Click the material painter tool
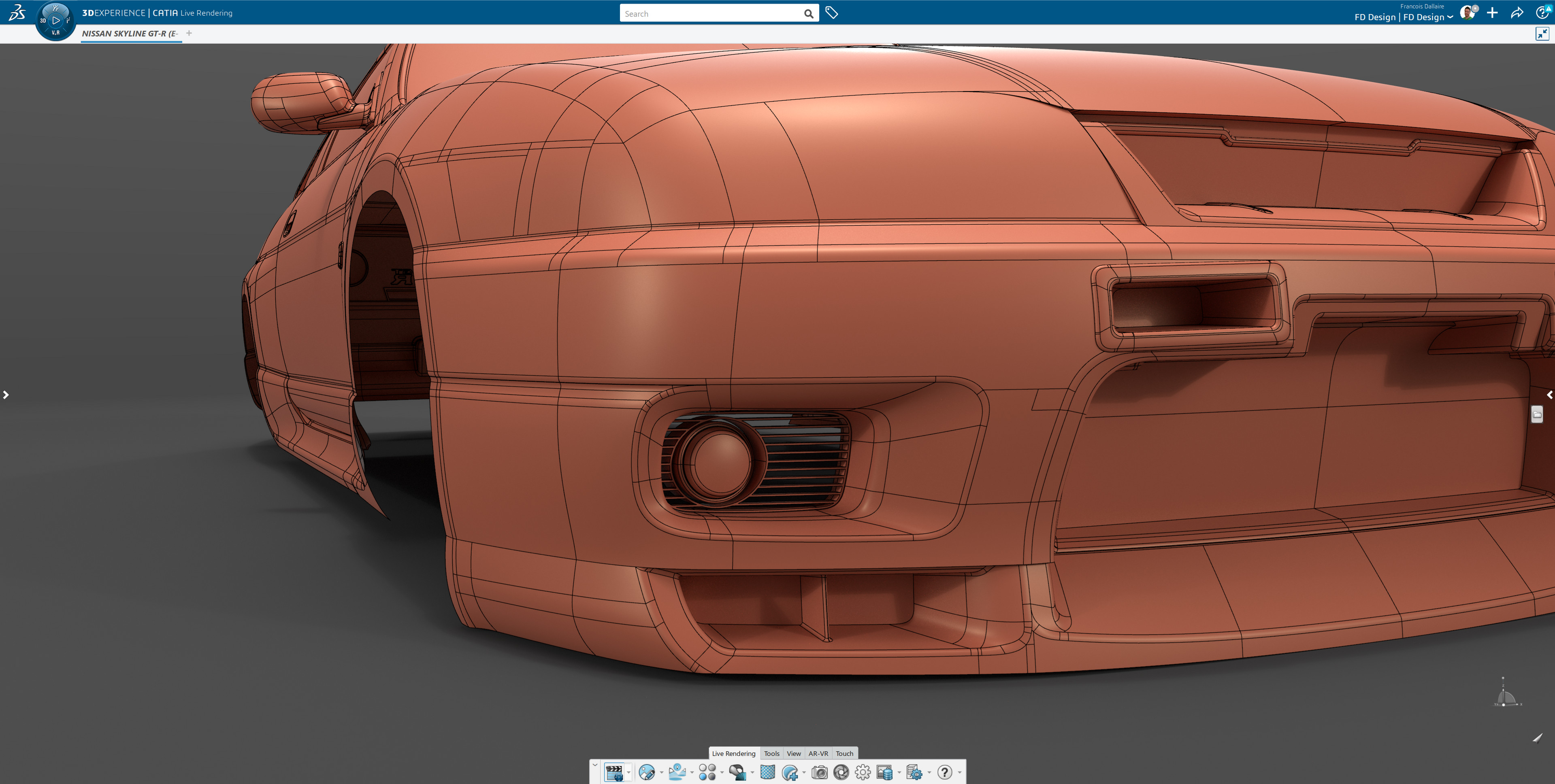The width and height of the screenshot is (1555, 784). 738,773
